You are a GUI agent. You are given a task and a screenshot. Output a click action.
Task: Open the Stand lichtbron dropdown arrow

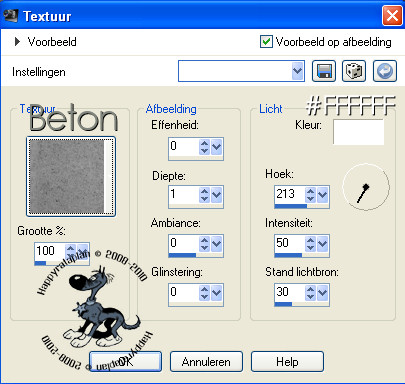coord(322,292)
